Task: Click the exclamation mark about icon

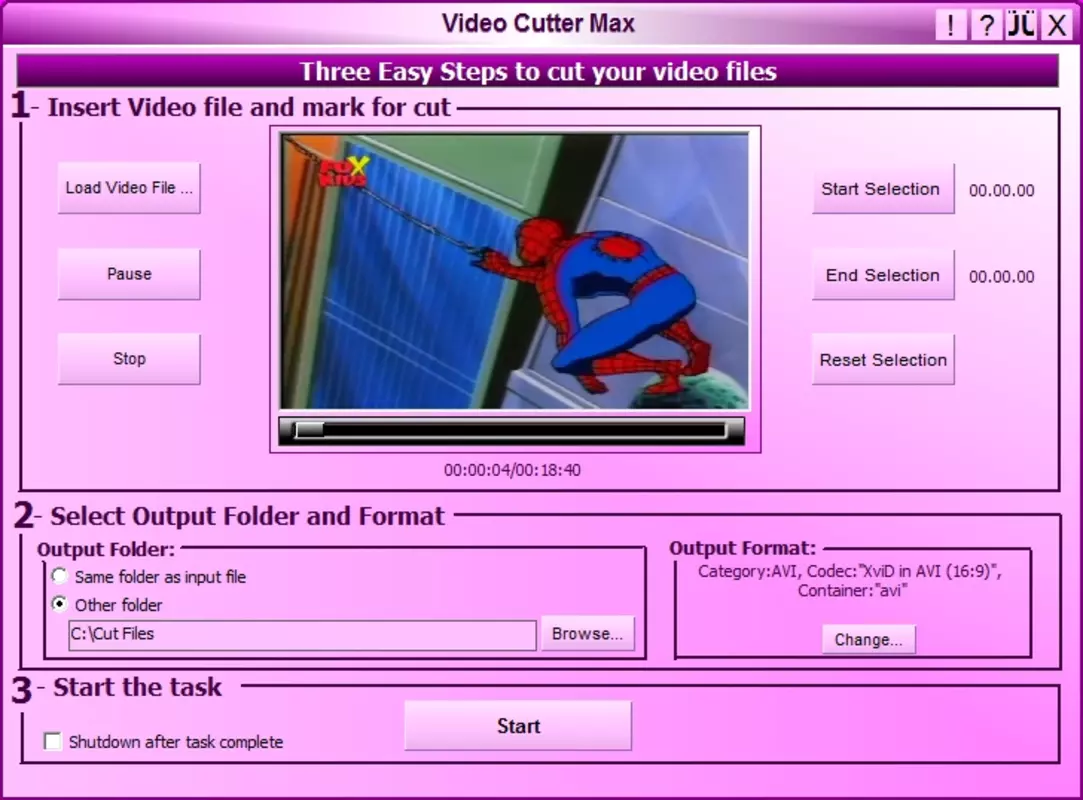Action: coord(951,26)
